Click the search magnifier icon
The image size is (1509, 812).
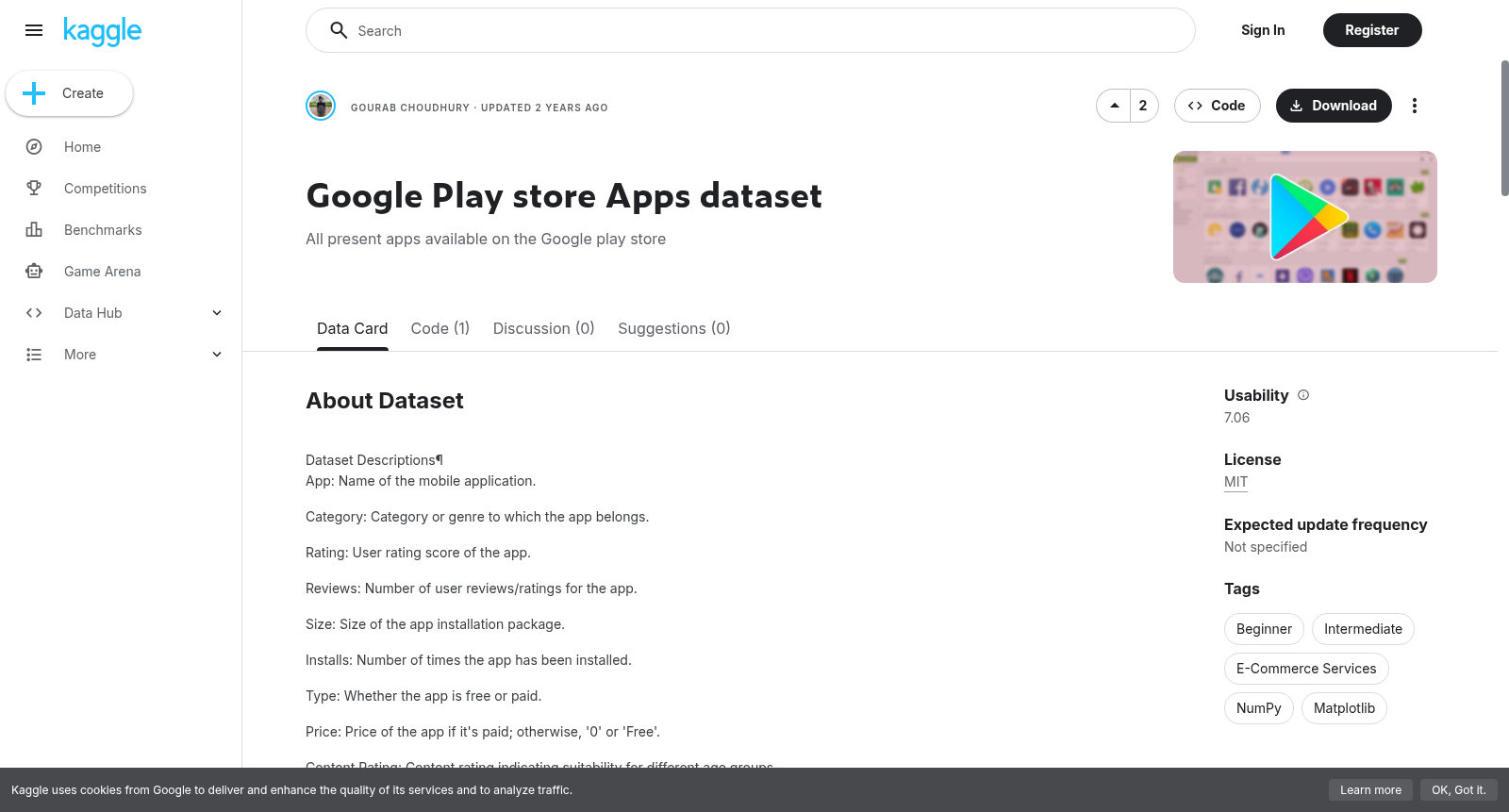[339, 30]
